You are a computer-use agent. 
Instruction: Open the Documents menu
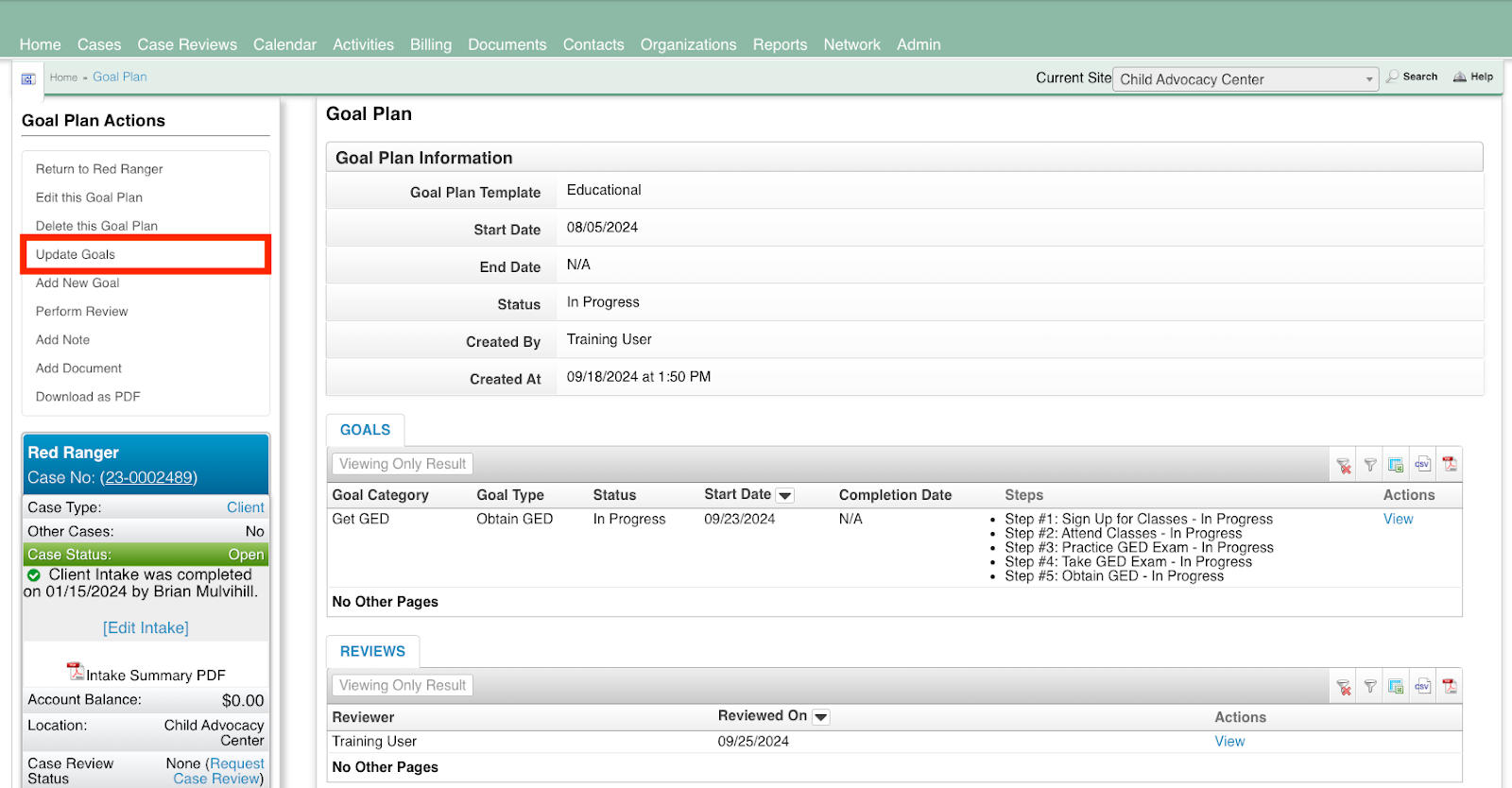click(507, 44)
